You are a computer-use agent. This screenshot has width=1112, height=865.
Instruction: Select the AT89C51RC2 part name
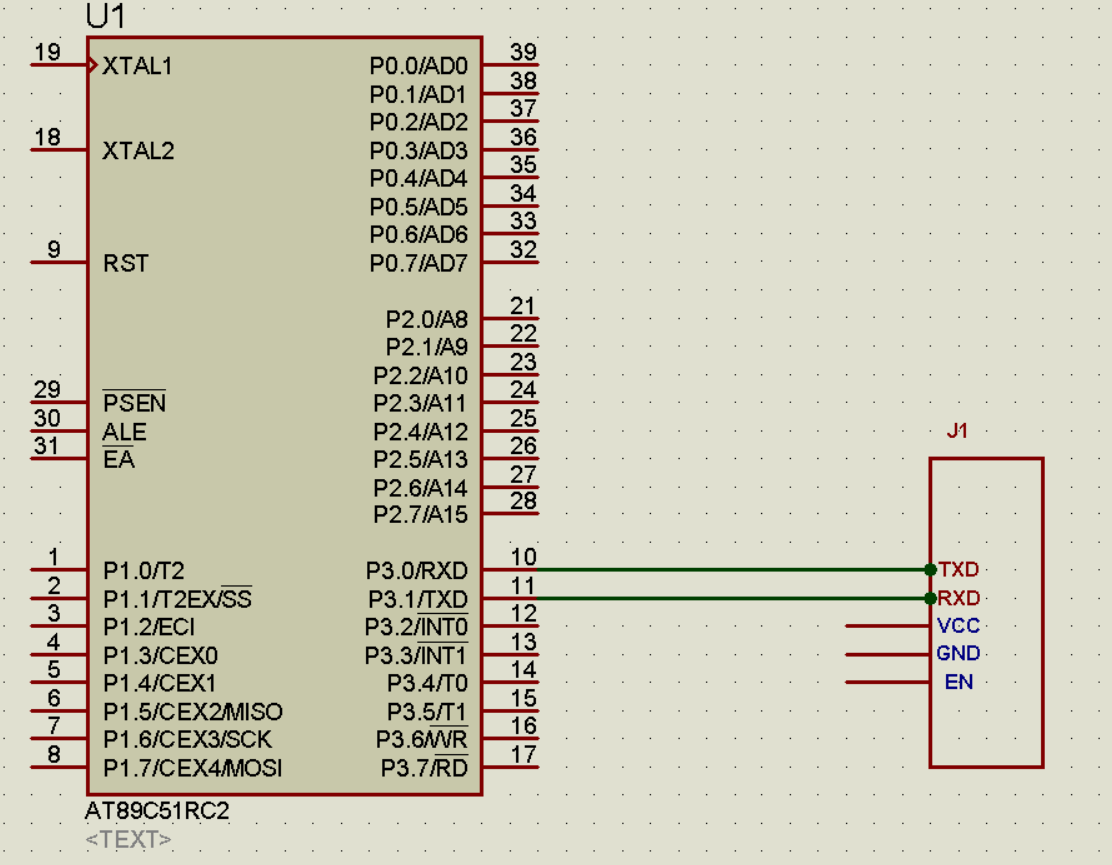pos(157,810)
